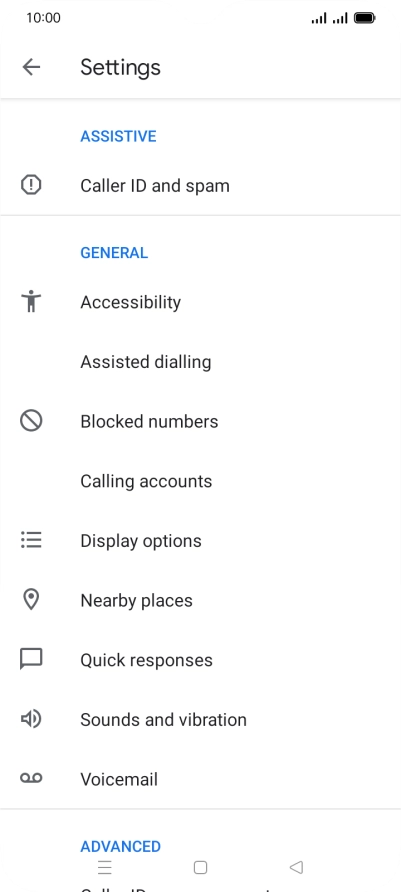Tap the back arrow icon
This screenshot has height=892, width=401.
pyautogui.click(x=31, y=67)
